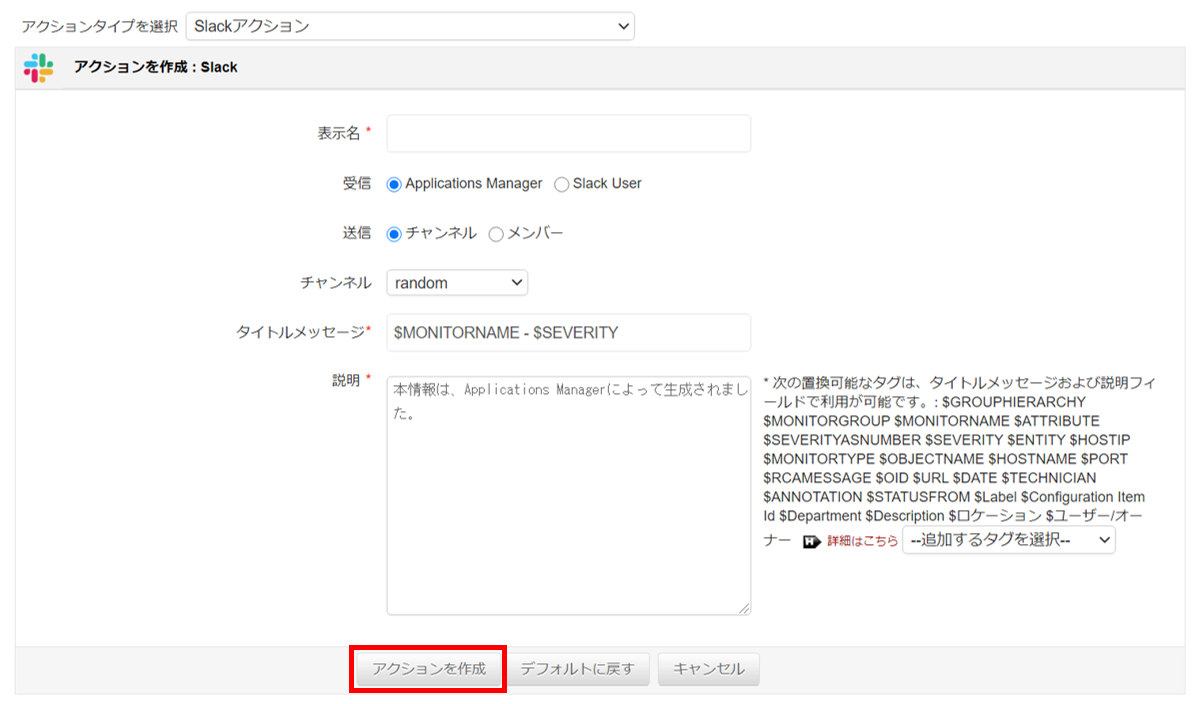The image size is (1195, 704).
Task: Click the アクションを作成 : Slack heading
Action: pos(155,67)
